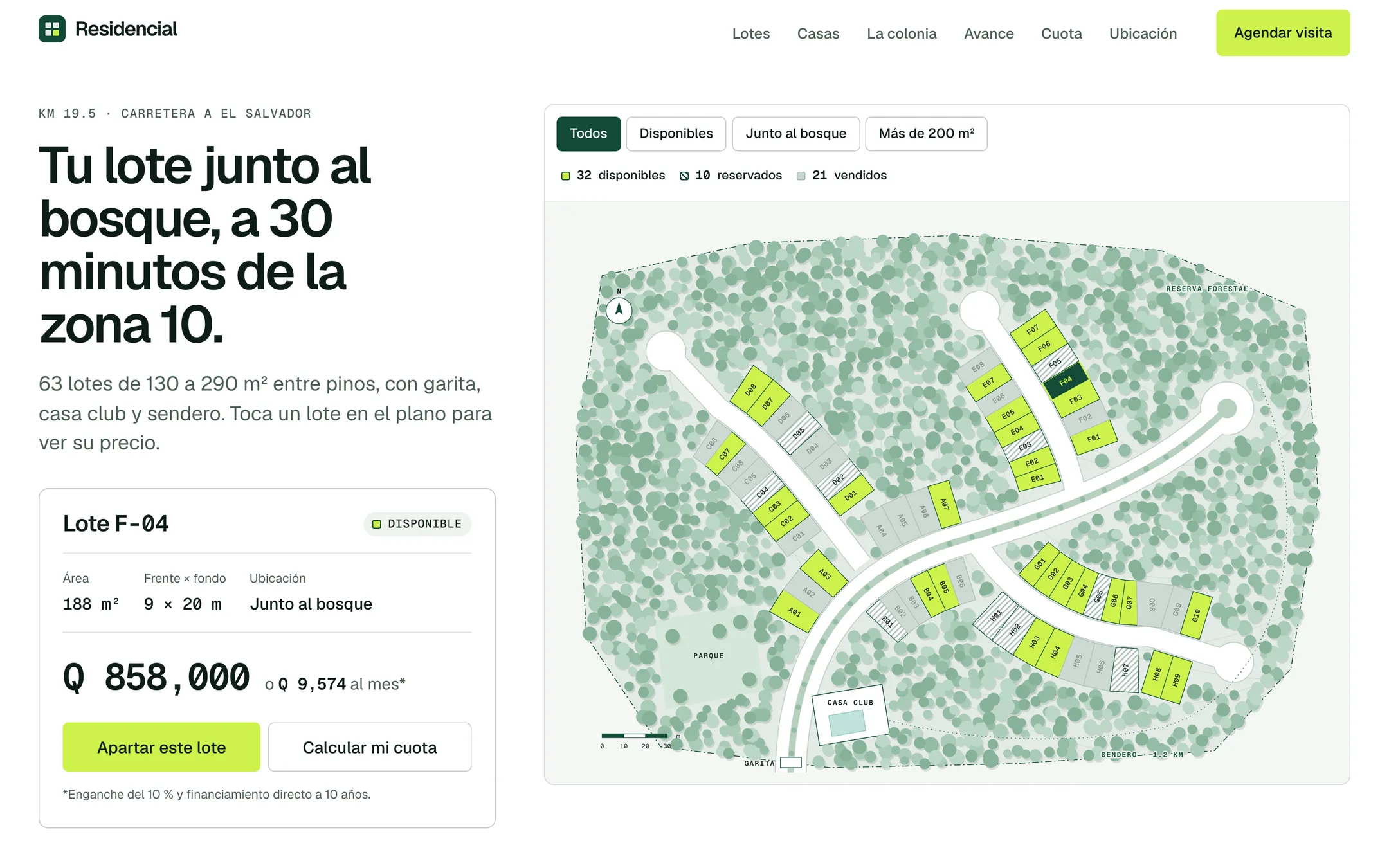The width and height of the screenshot is (1389, 868).
Task: Open the Cuota nav link
Action: pyautogui.click(x=1061, y=33)
